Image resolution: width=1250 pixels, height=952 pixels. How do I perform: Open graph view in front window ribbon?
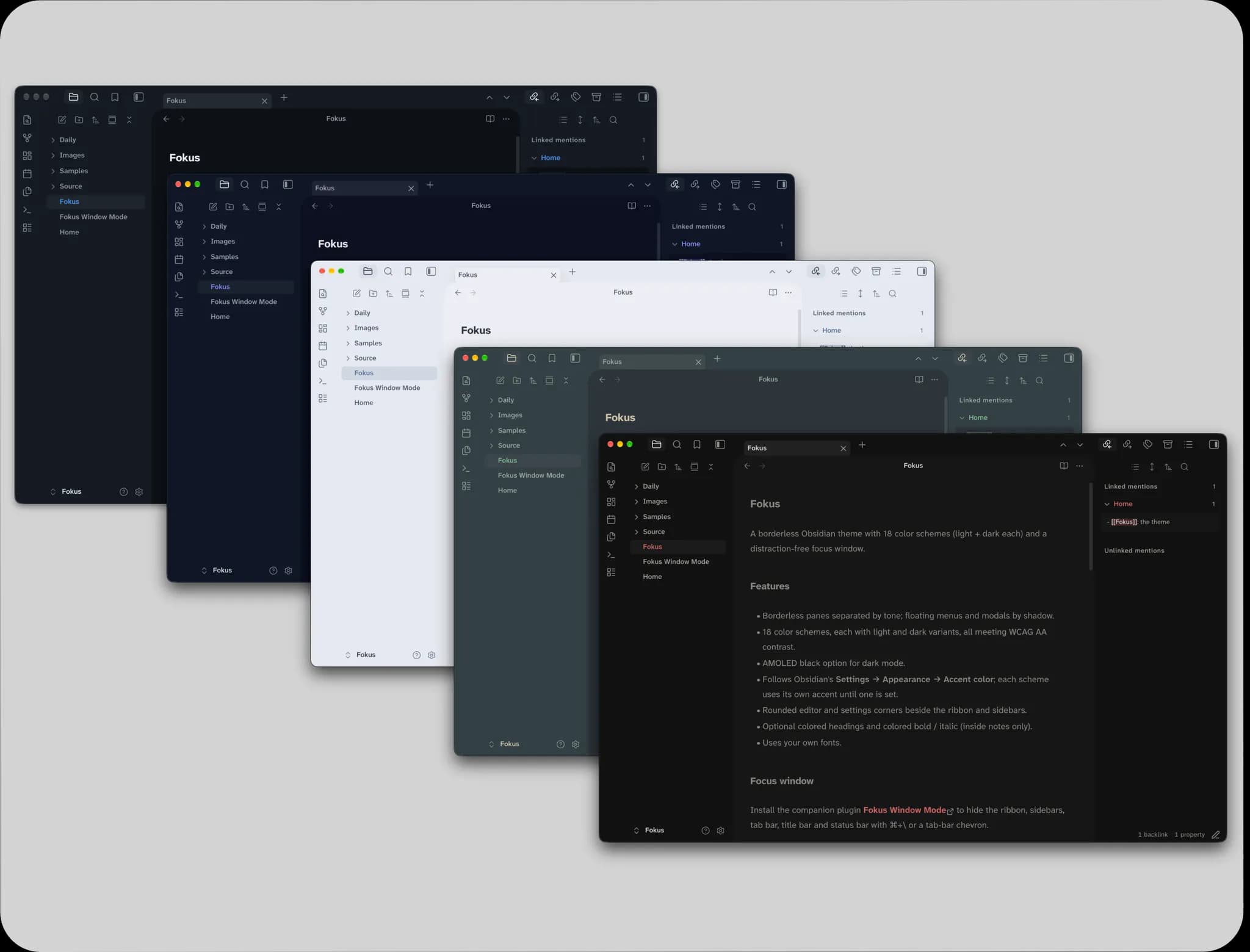(611, 484)
